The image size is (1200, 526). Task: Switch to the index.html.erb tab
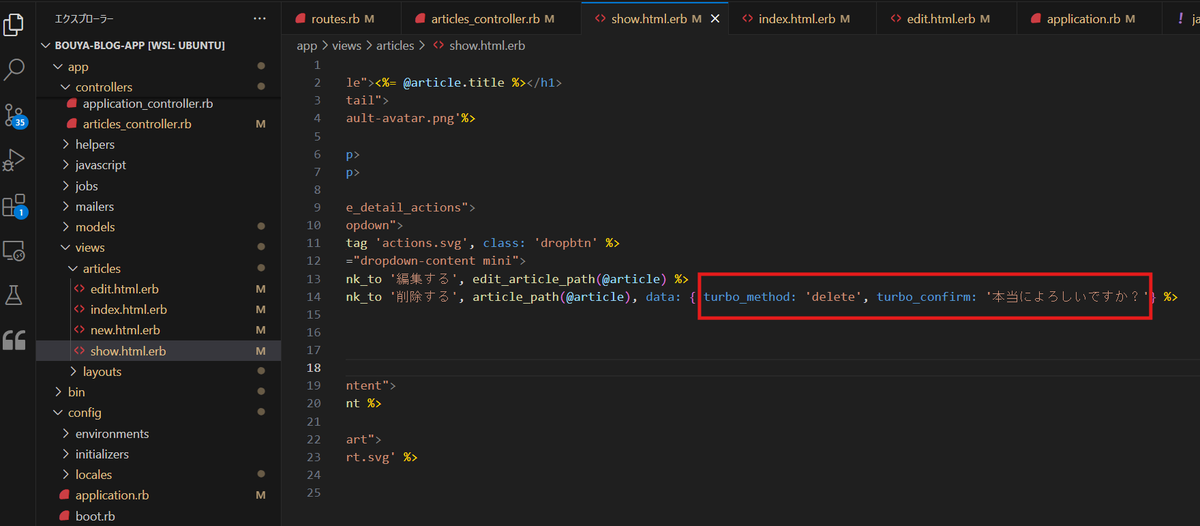802,19
